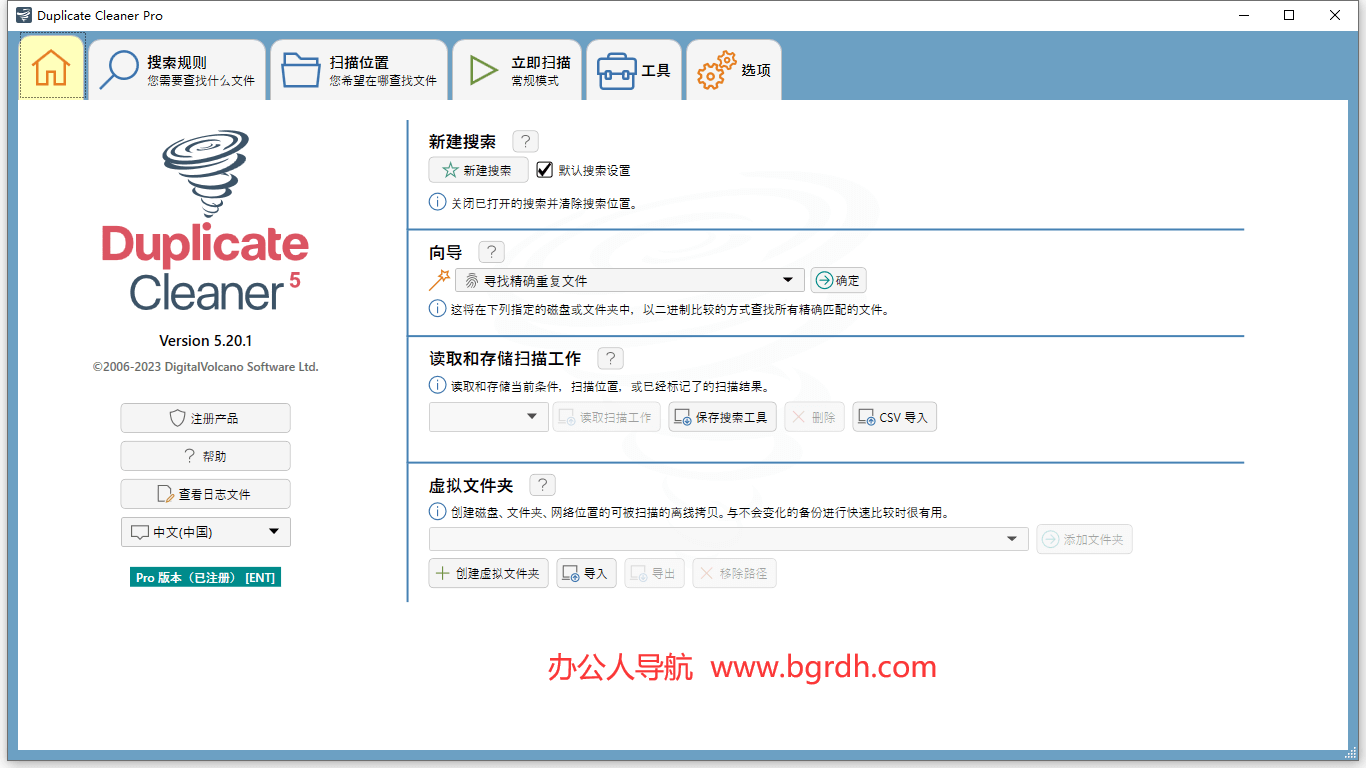Expand the 中文(中国) language selector
This screenshot has width=1366, height=768.
point(274,531)
